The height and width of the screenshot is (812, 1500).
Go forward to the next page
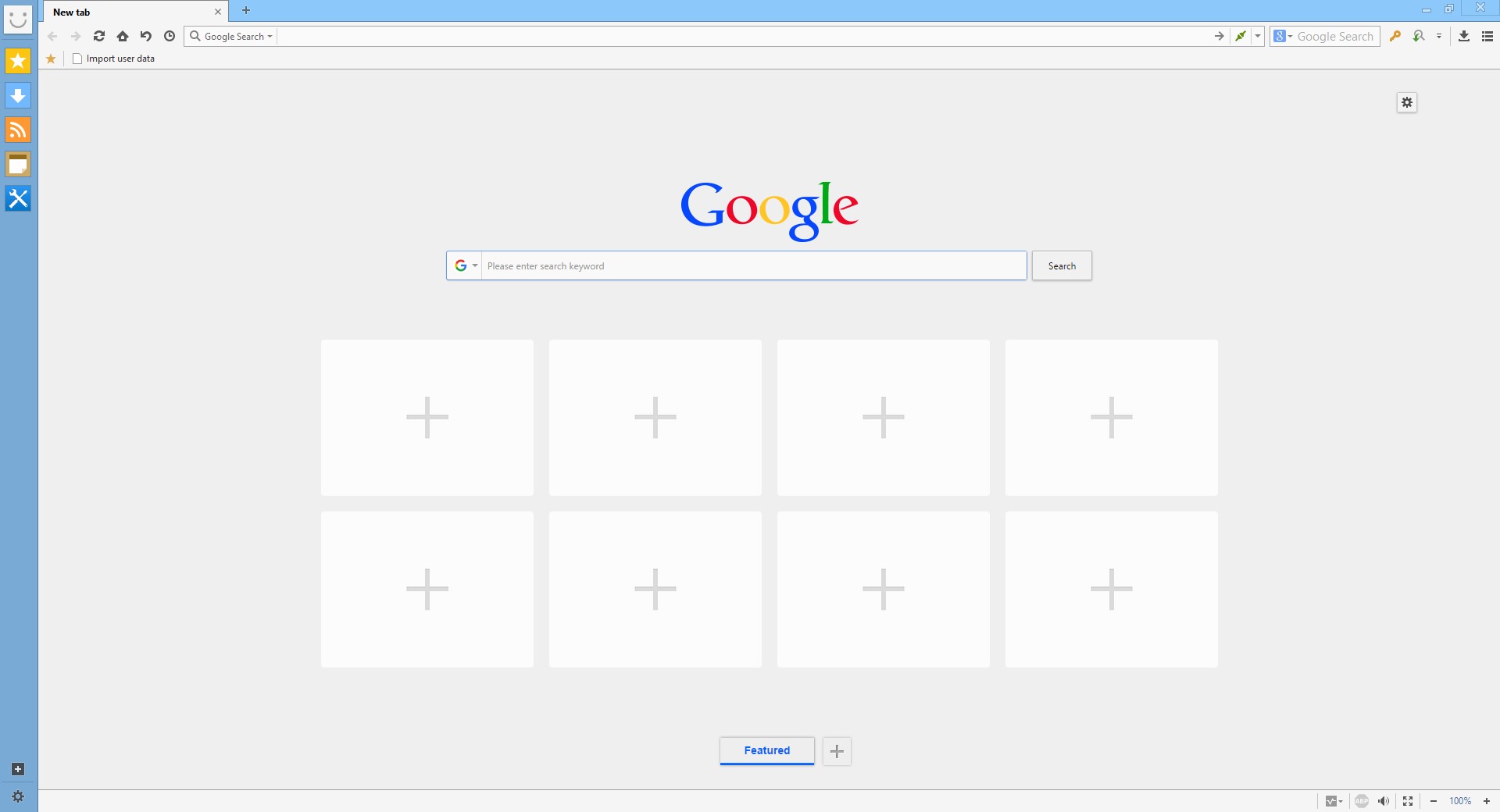click(76, 36)
